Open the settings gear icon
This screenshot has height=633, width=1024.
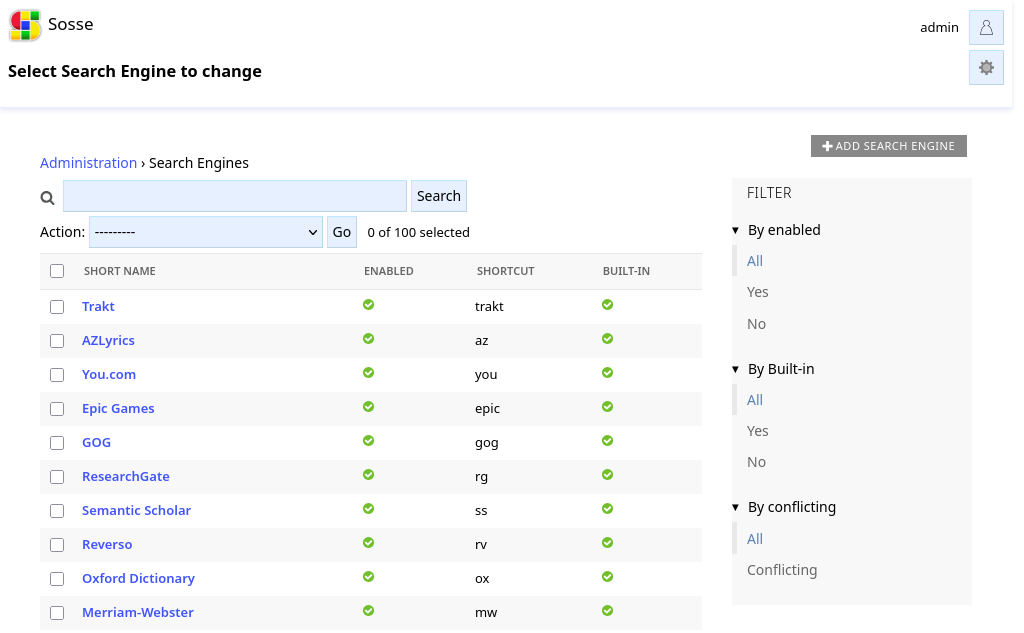[x=986, y=67]
